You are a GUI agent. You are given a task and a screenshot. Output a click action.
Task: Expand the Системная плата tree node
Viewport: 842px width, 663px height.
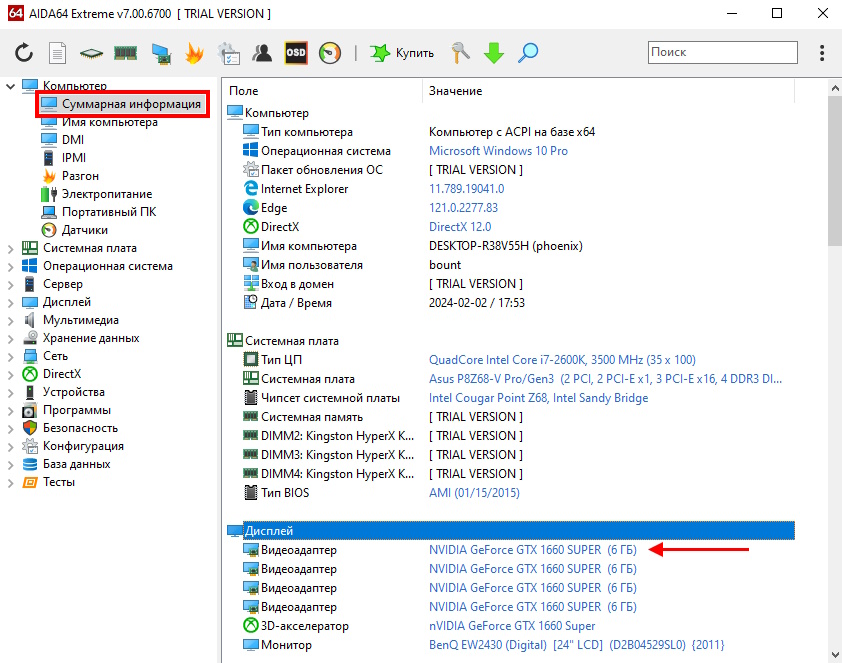click(x=10, y=249)
